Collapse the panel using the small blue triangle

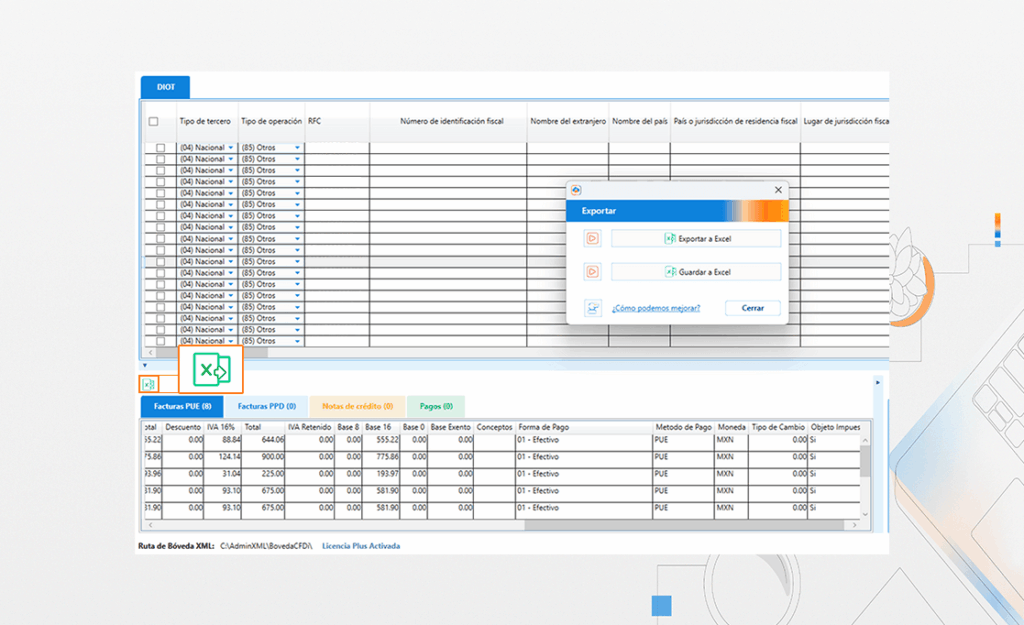[x=144, y=366]
